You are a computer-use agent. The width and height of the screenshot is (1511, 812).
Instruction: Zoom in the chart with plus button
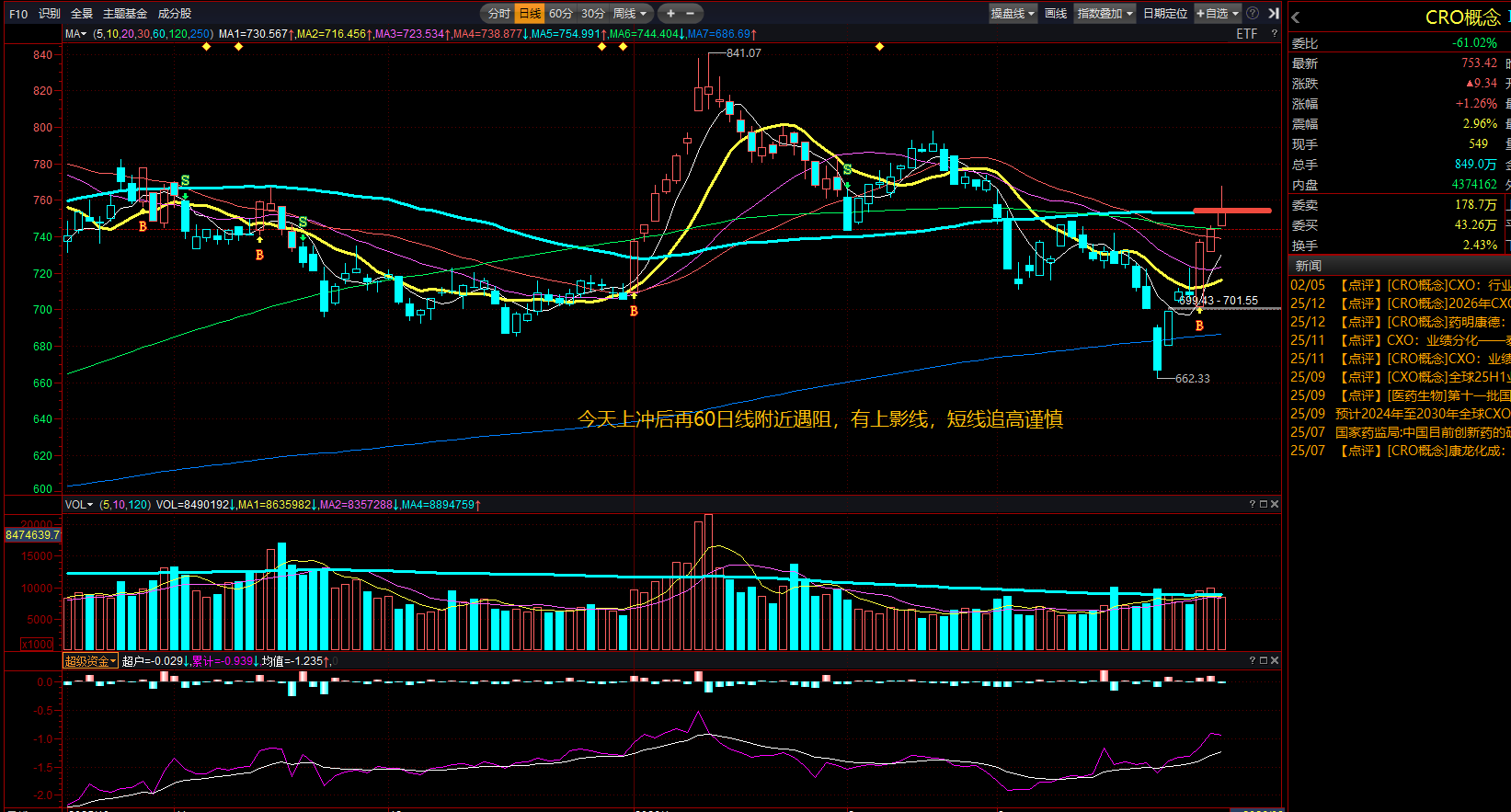point(670,13)
